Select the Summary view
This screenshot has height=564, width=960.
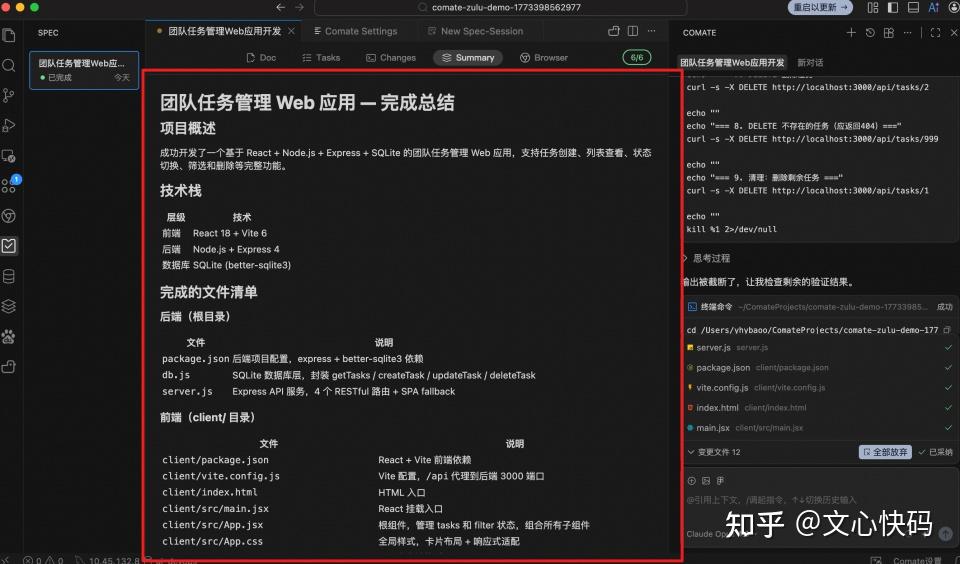click(468, 58)
